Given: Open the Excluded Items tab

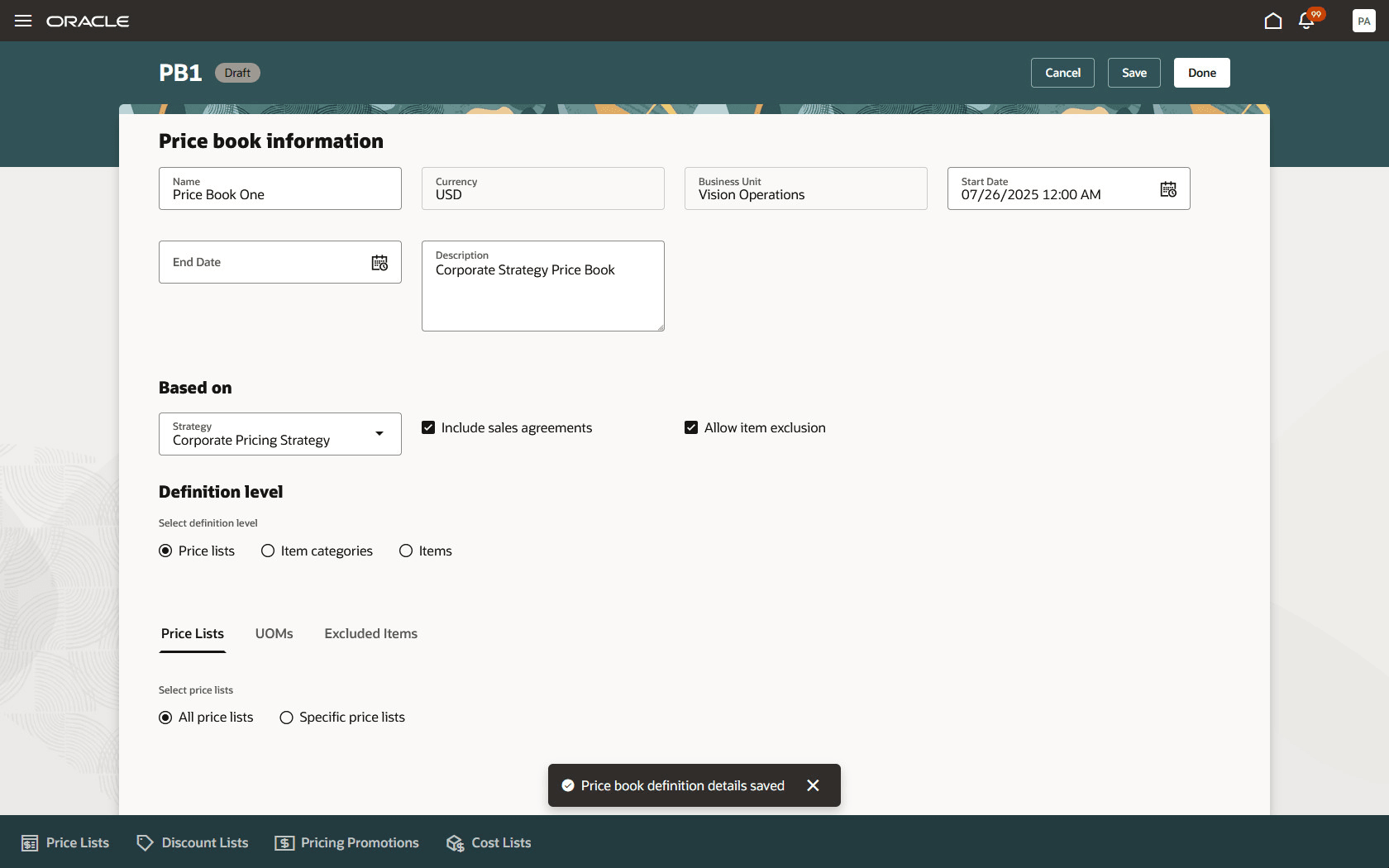Looking at the screenshot, I should (x=370, y=633).
